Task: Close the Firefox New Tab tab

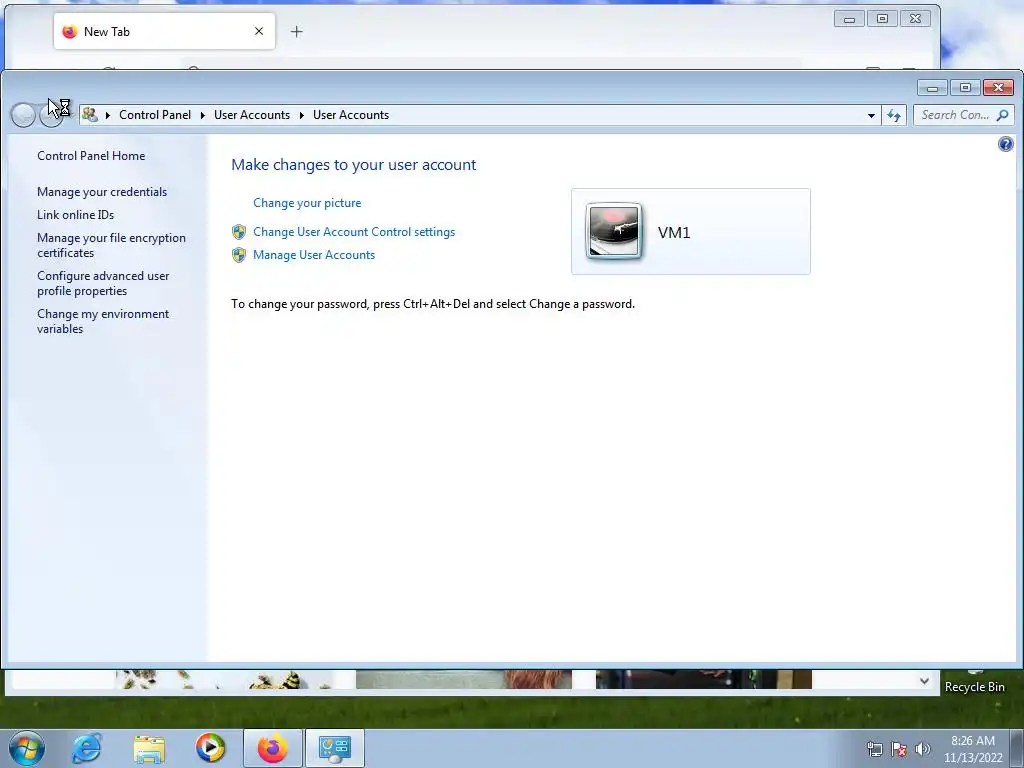Action: (259, 31)
